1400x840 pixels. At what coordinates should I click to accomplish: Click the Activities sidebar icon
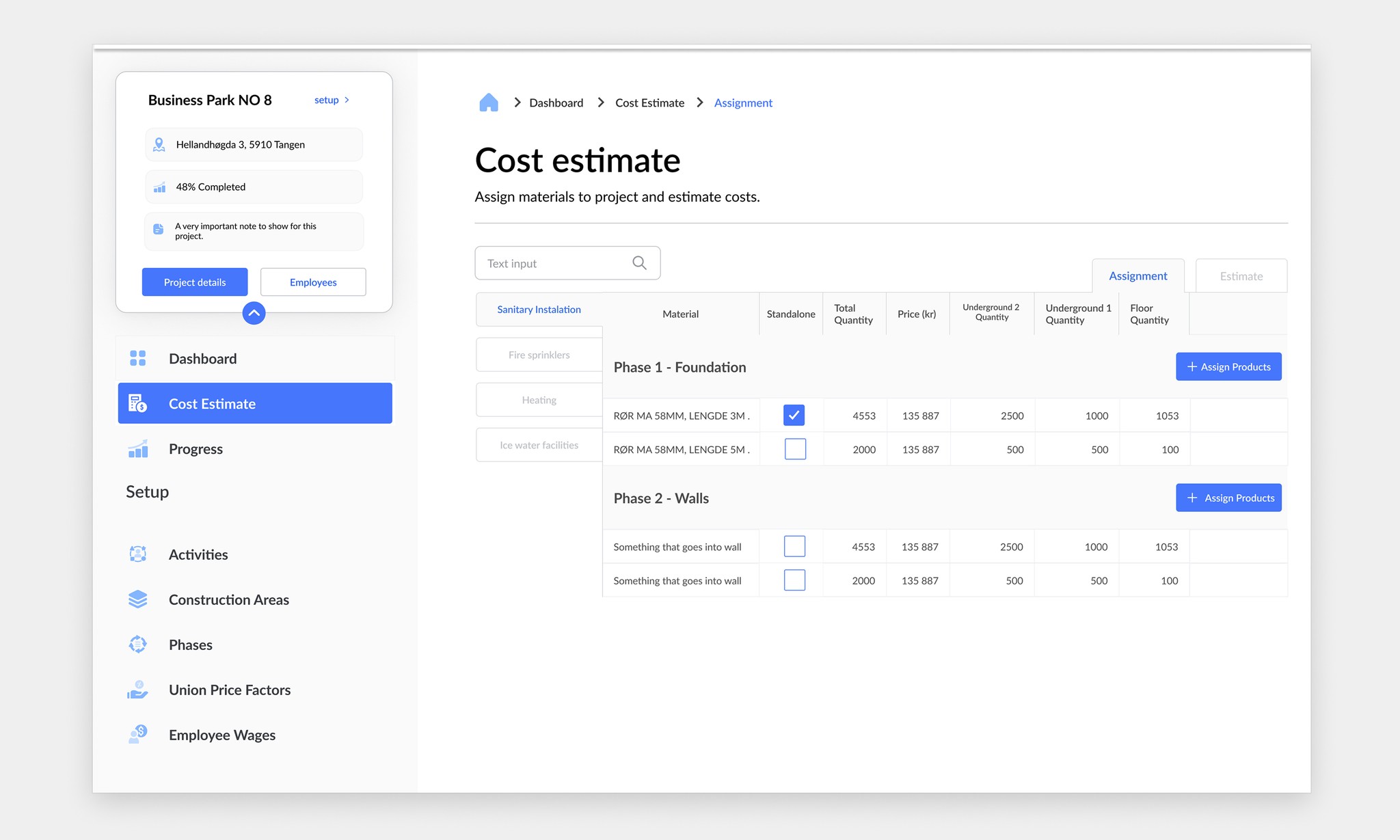tap(137, 554)
